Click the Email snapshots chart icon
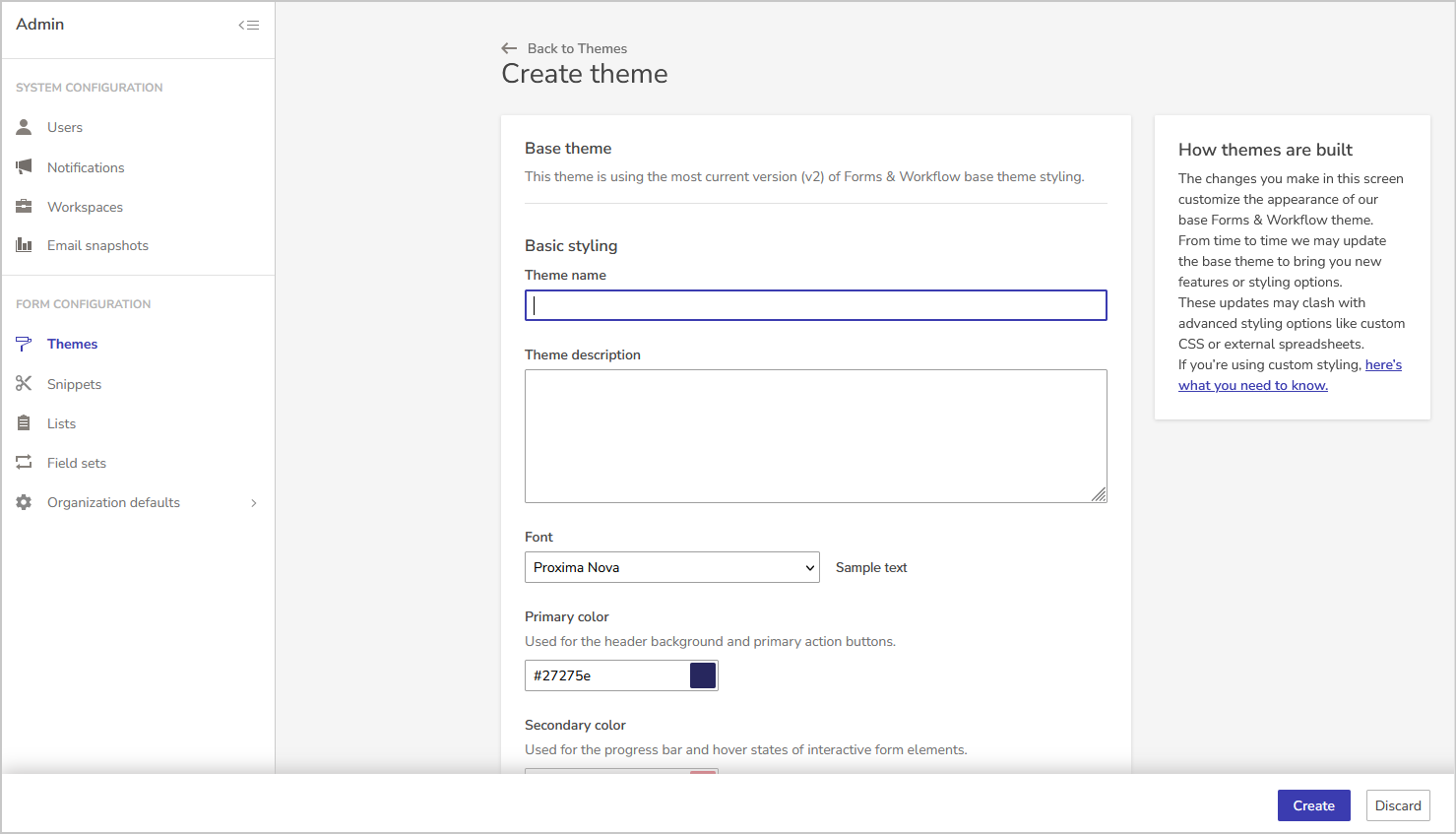 point(23,245)
